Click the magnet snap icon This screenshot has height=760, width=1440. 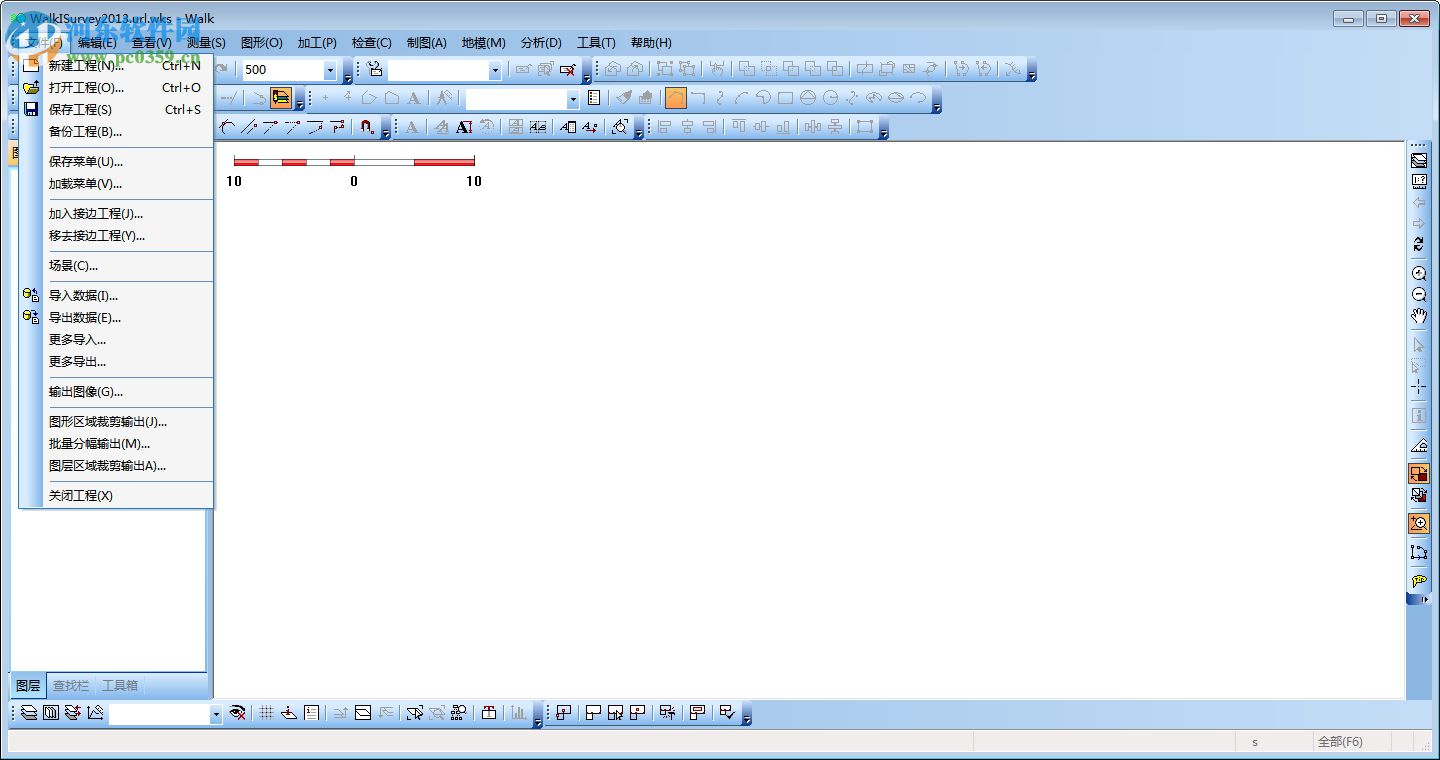[367, 127]
